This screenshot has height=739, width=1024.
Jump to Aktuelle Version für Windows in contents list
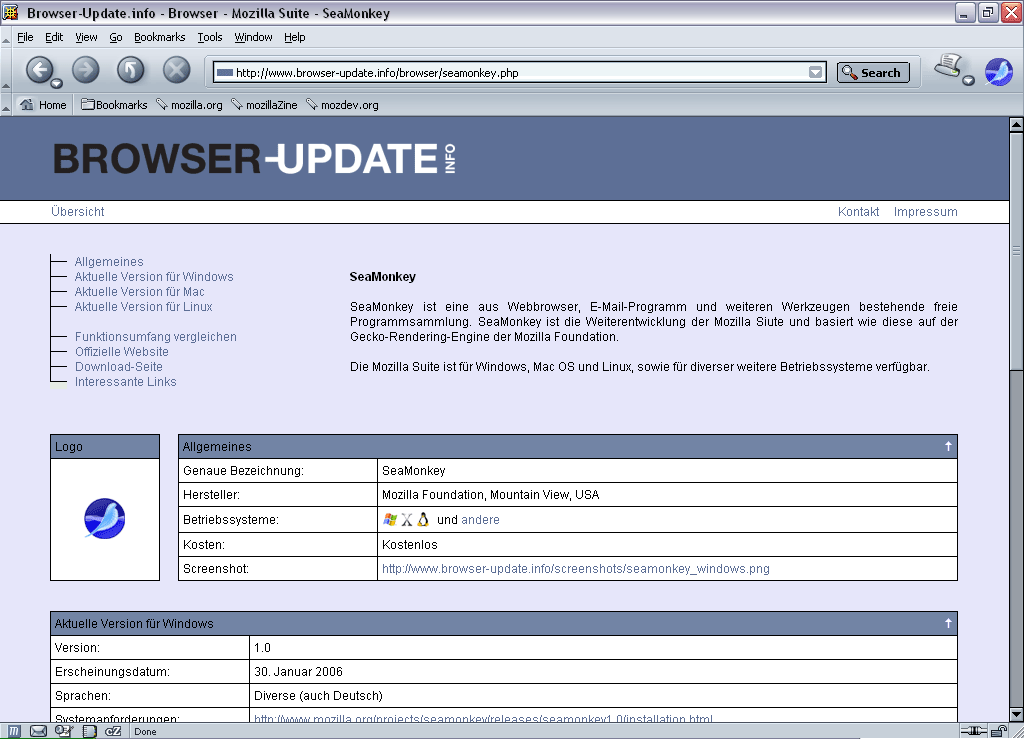coord(154,277)
